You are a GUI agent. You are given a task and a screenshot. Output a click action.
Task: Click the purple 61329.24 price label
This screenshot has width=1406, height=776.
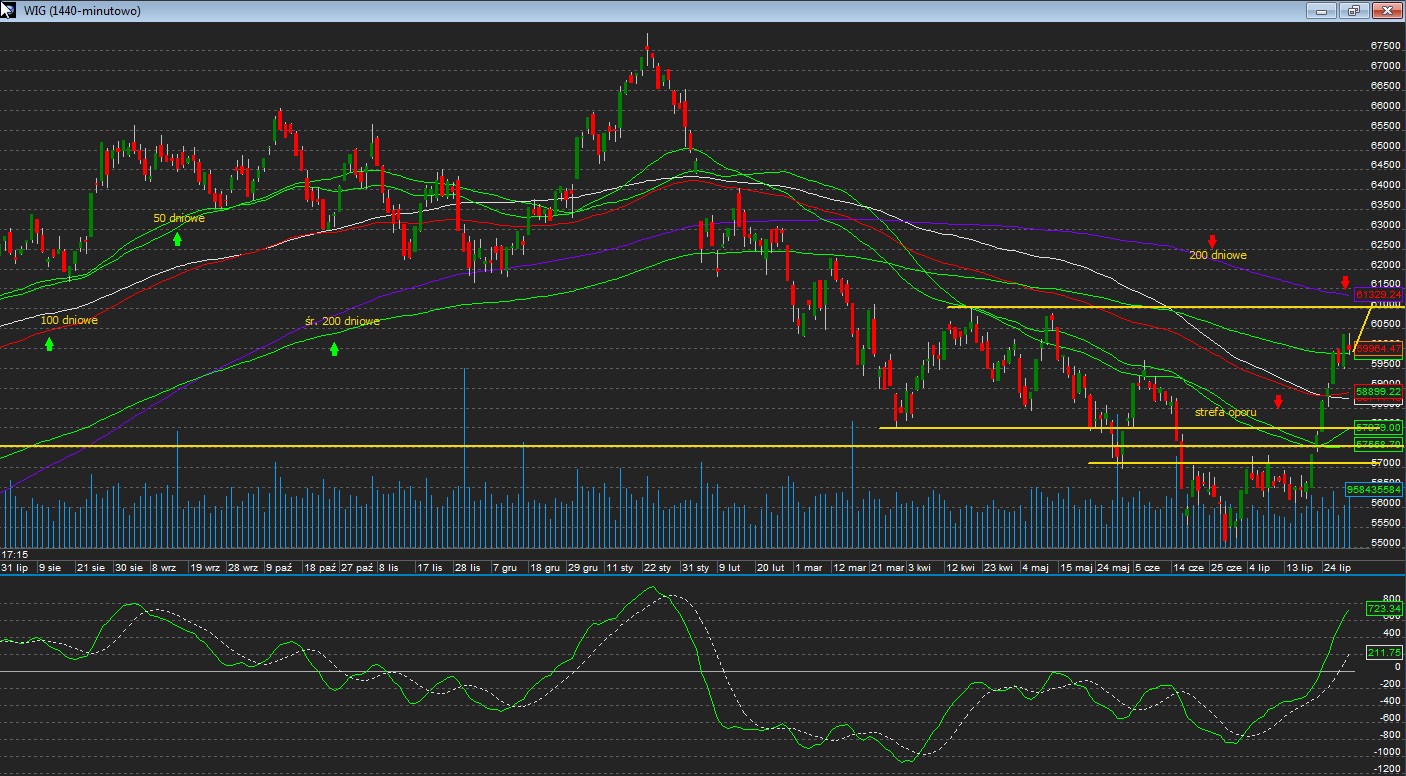coord(1378,295)
